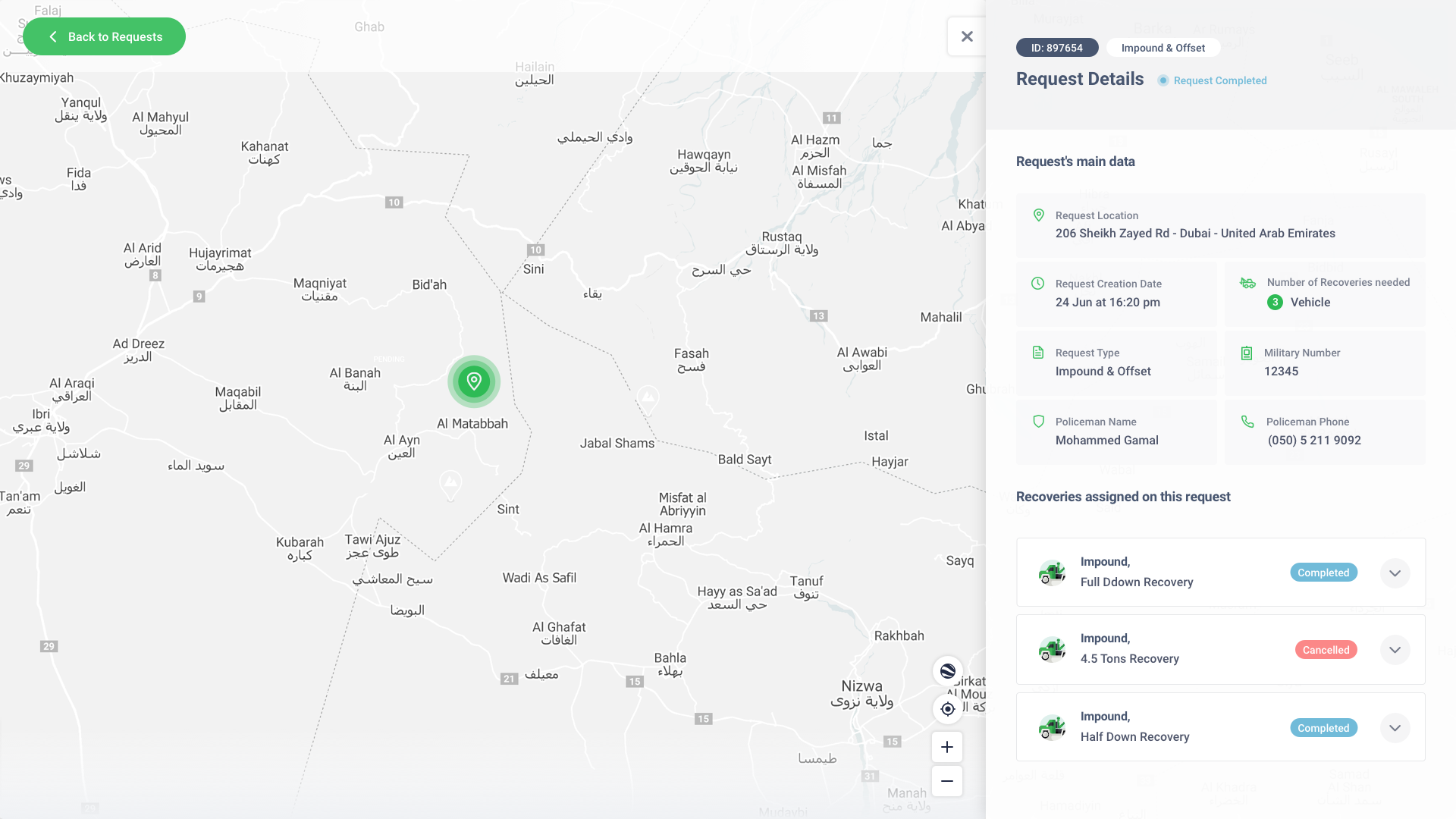This screenshot has width=1456, height=819.
Task: Click the Policeman Phone handset icon
Action: click(x=1247, y=421)
